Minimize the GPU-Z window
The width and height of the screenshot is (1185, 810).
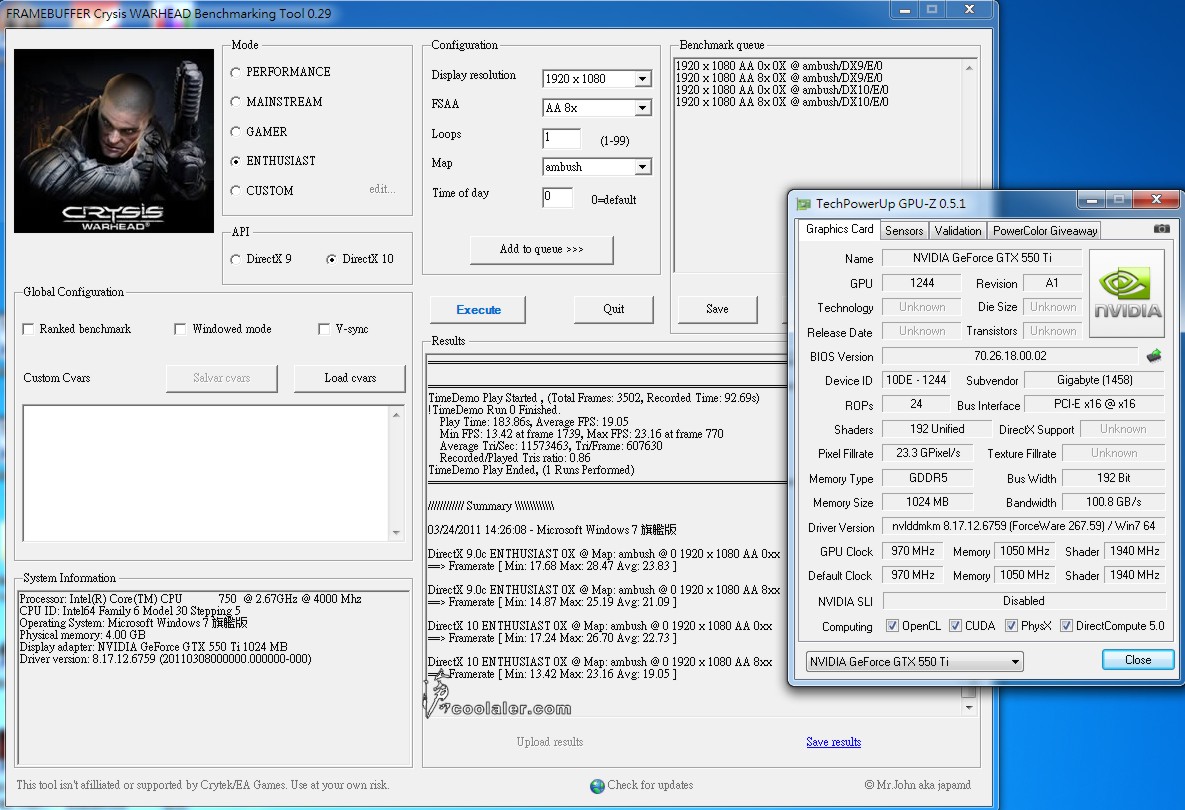click(x=1091, y=200)
